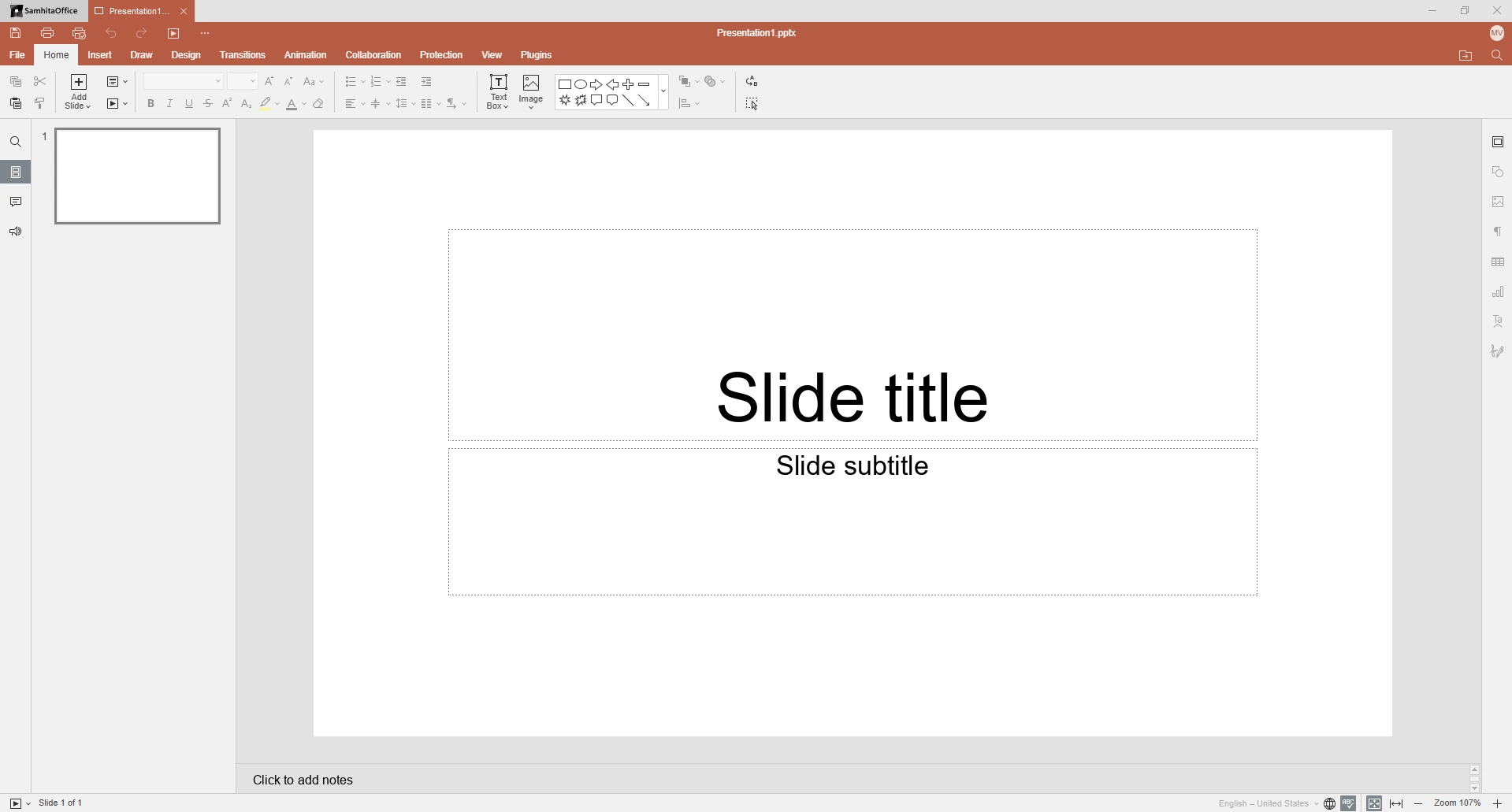Expand the shapes gallery dropdown
This screenshot has width=1512, height=812.
coord(663,92)
